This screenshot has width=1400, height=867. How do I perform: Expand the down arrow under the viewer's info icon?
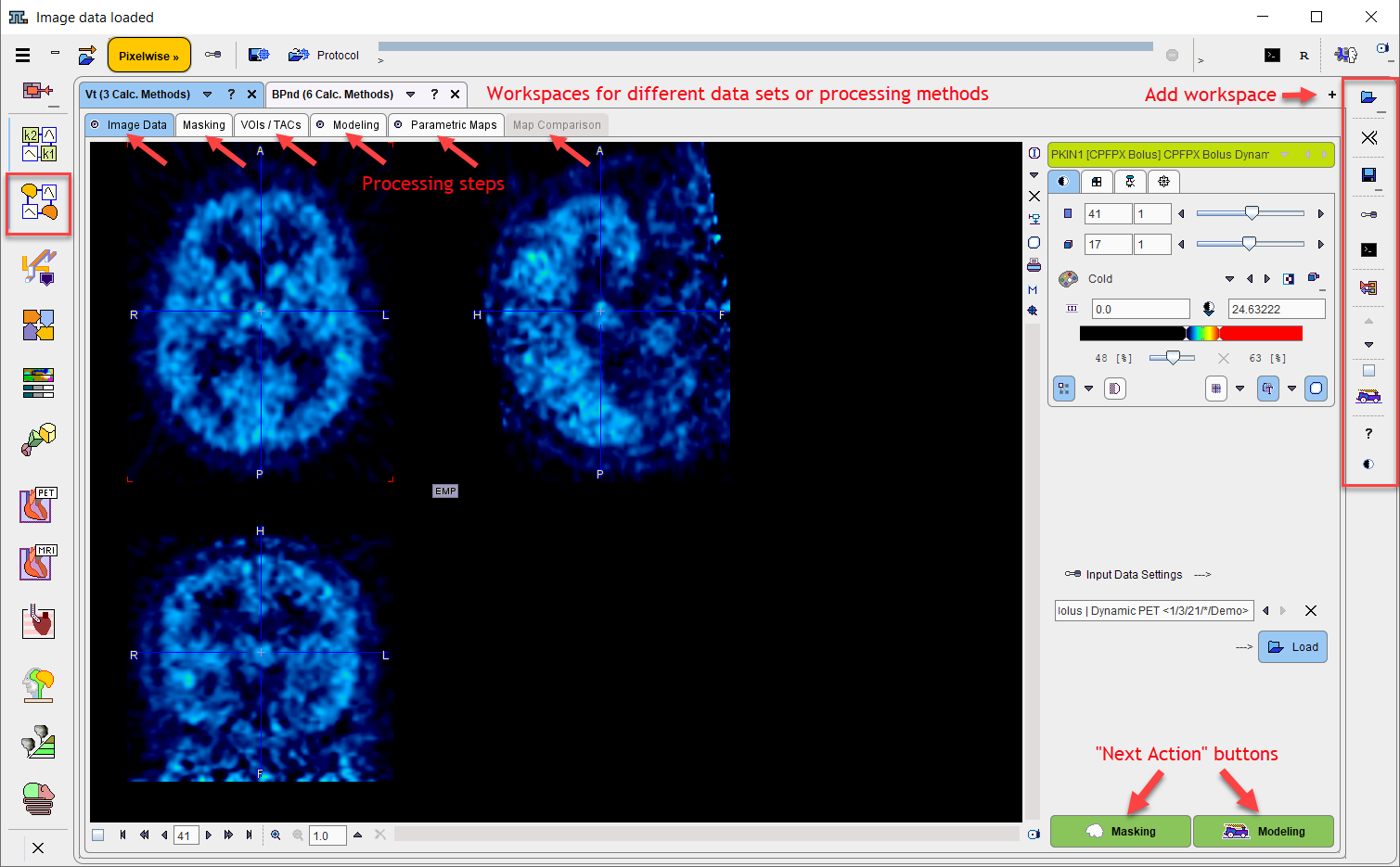[x=1034, y=174]
